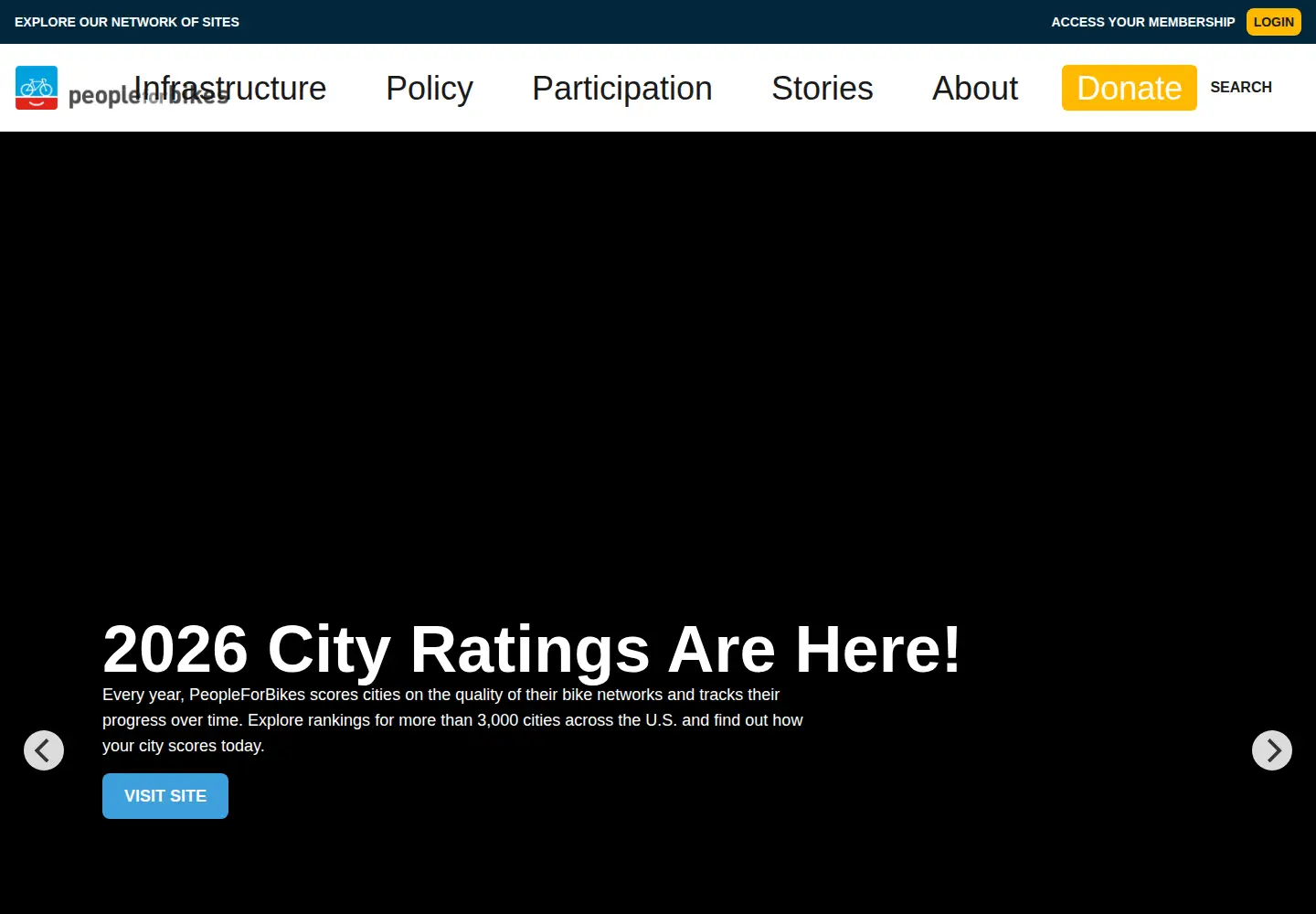
Task: Go to the previous carousel slide
Action: coord(44,750)
